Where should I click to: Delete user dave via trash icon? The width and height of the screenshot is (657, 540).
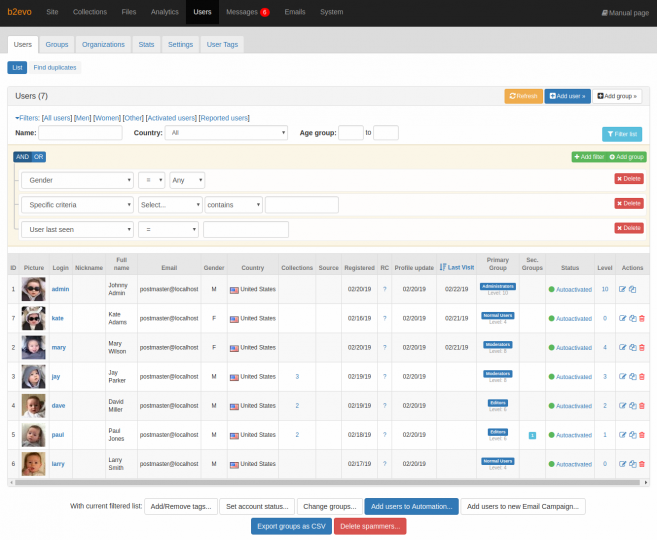point(641,406)
